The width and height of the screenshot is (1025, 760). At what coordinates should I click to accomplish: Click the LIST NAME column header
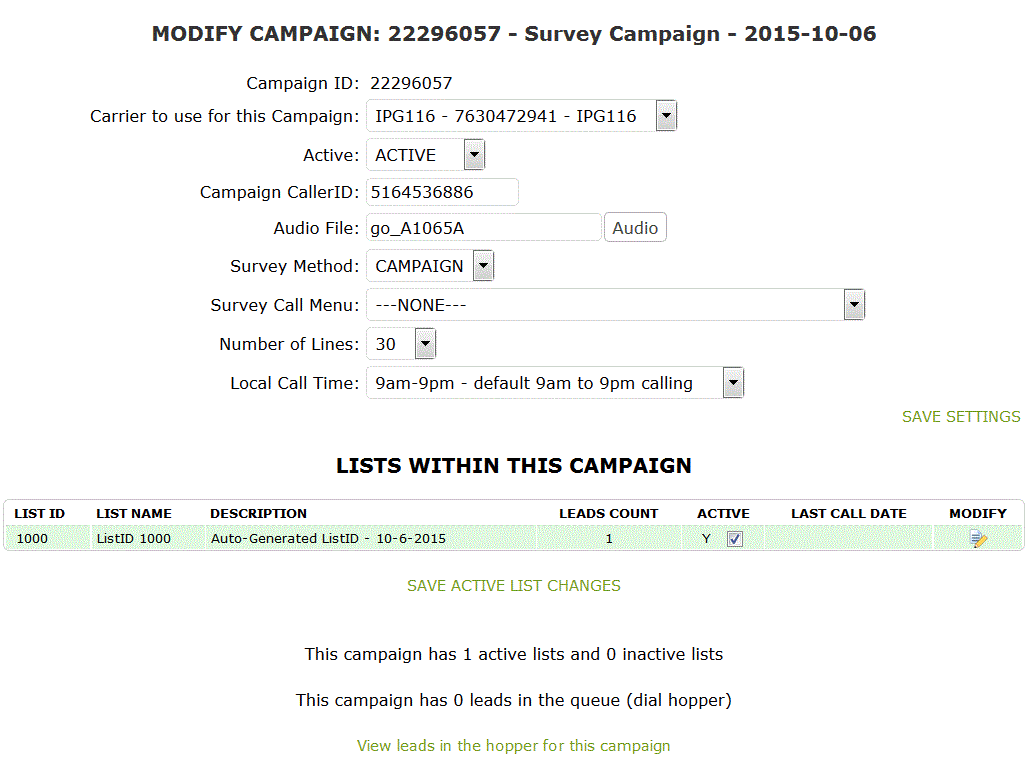tap(134, 514)
